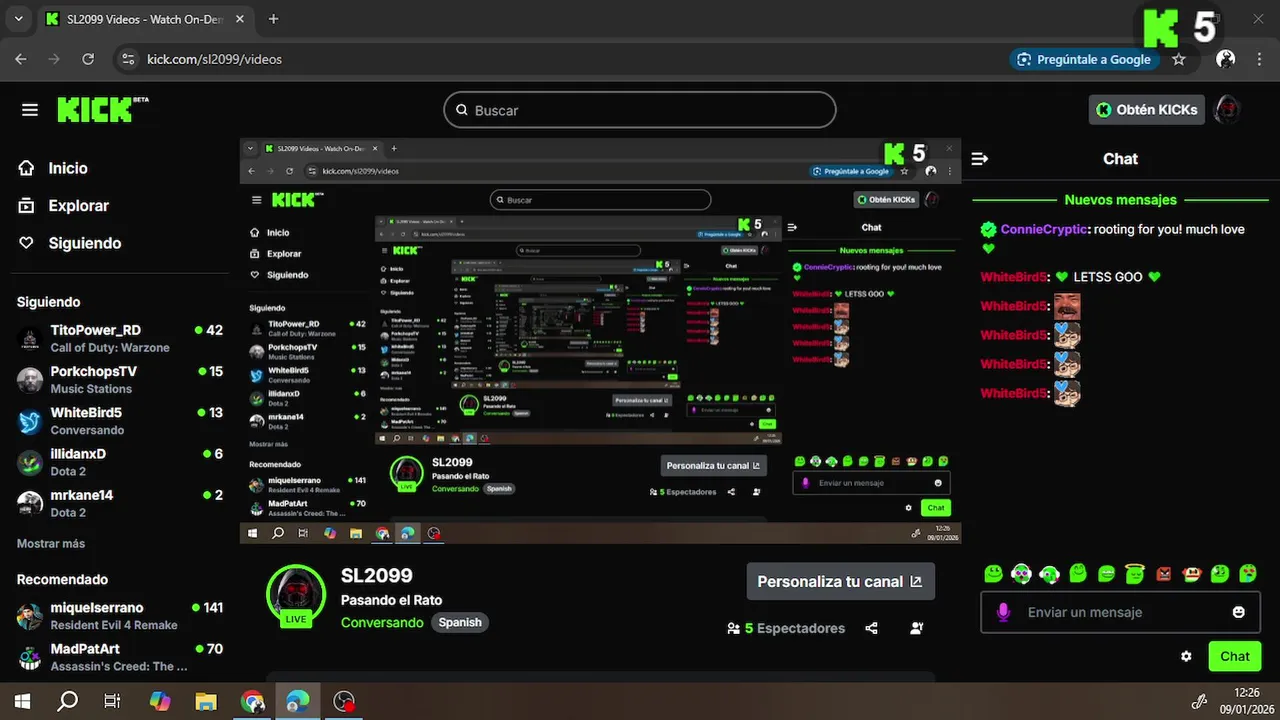Open recommended channel MadPatArt

click(120, 656)
